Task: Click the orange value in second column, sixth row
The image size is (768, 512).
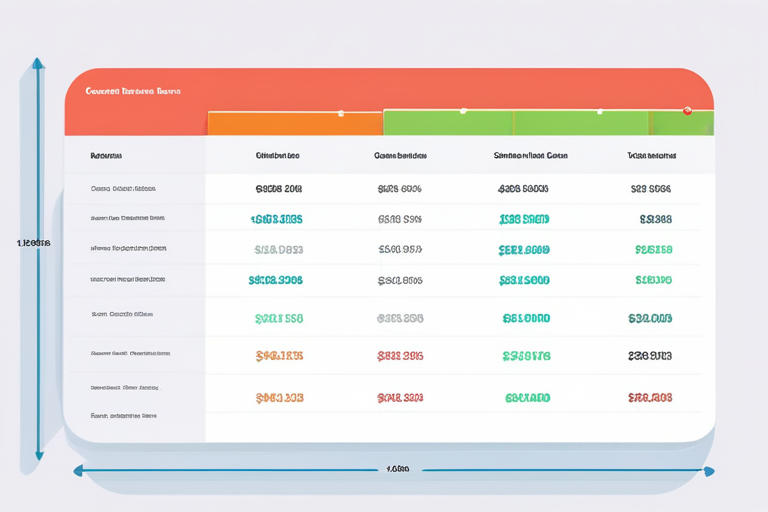Action: click(279, 355)
